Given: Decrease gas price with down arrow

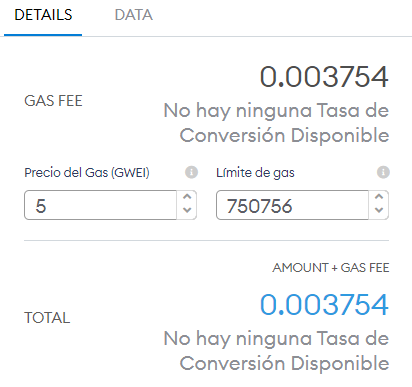Looking at the screenshot, I should click(187, 211).
